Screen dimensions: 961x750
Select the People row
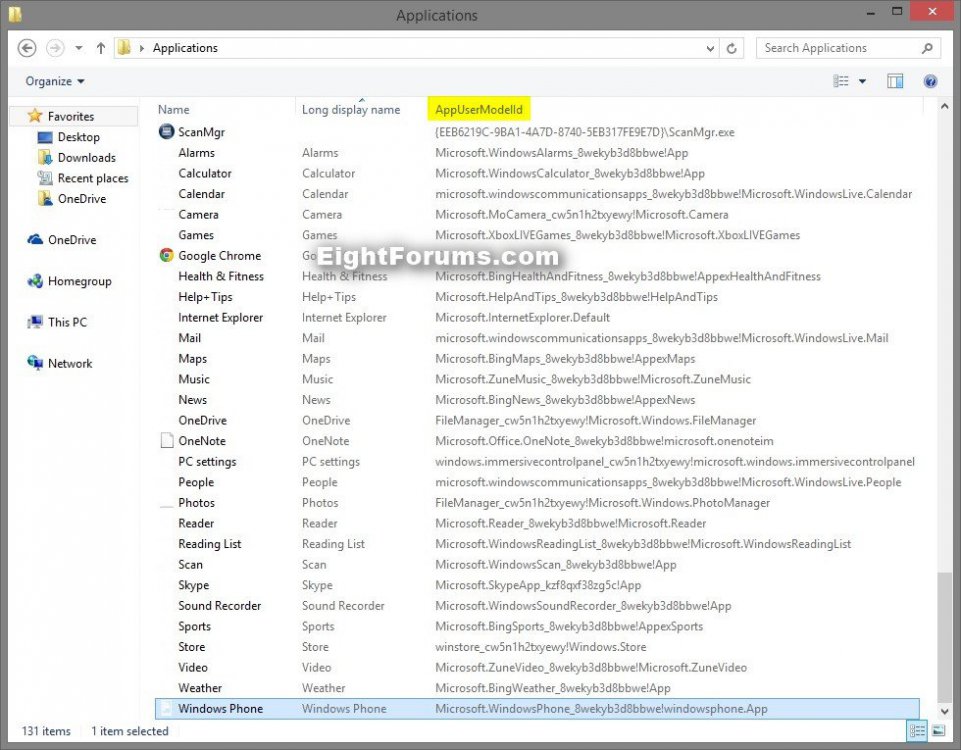tap(537, 482)
